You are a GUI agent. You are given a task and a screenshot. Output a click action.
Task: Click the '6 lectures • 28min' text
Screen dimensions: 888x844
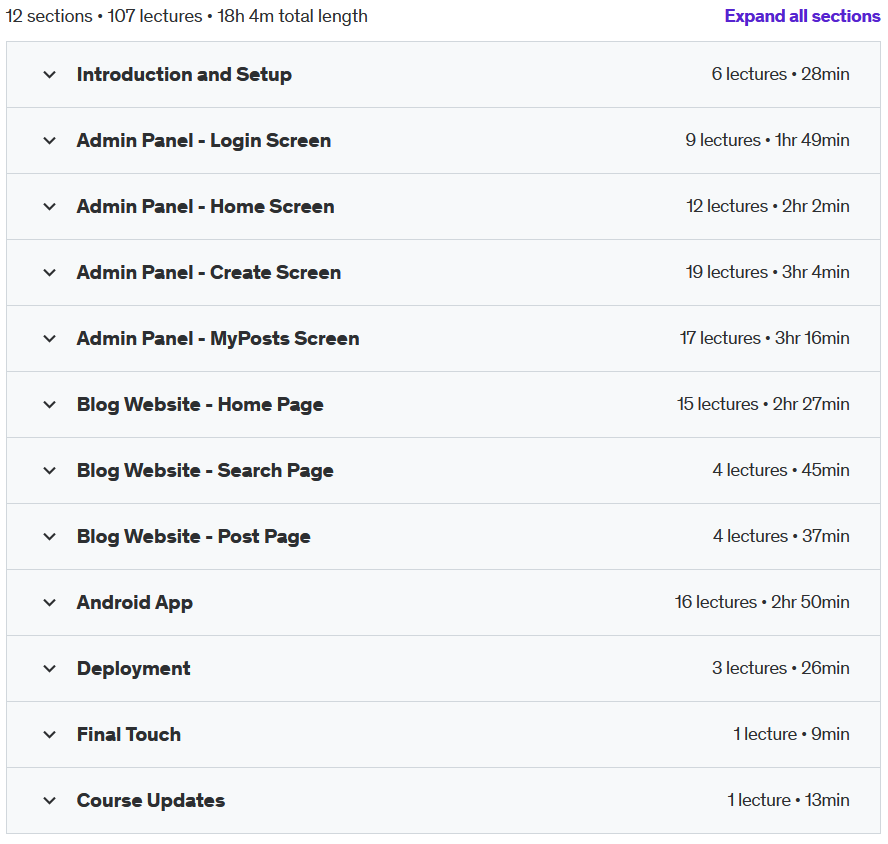780,74
